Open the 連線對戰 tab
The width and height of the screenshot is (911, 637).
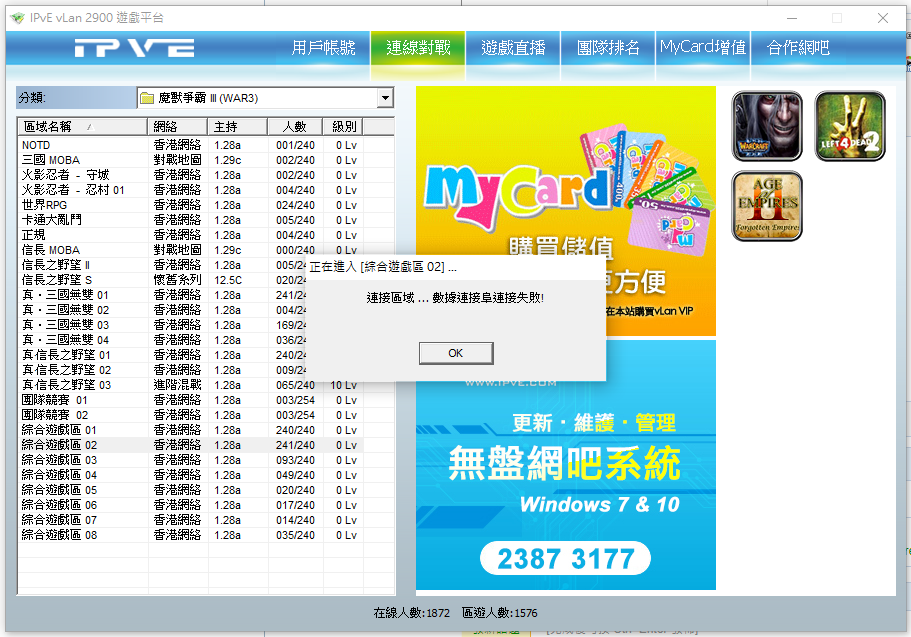[418, 48]
